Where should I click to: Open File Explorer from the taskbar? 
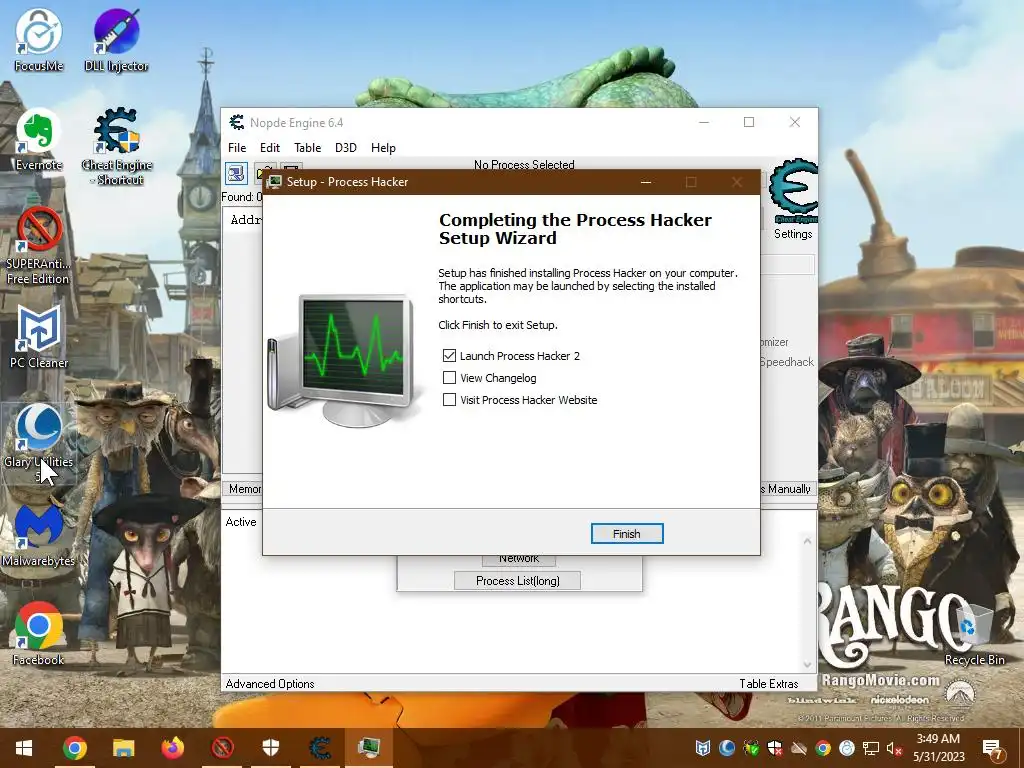coord(123,748)
